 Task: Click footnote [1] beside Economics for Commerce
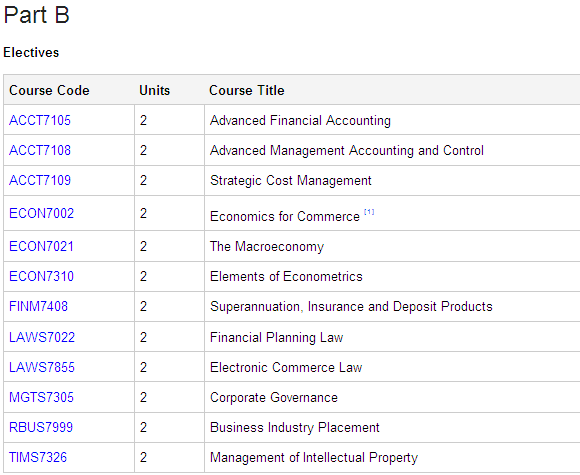(369, 212)
